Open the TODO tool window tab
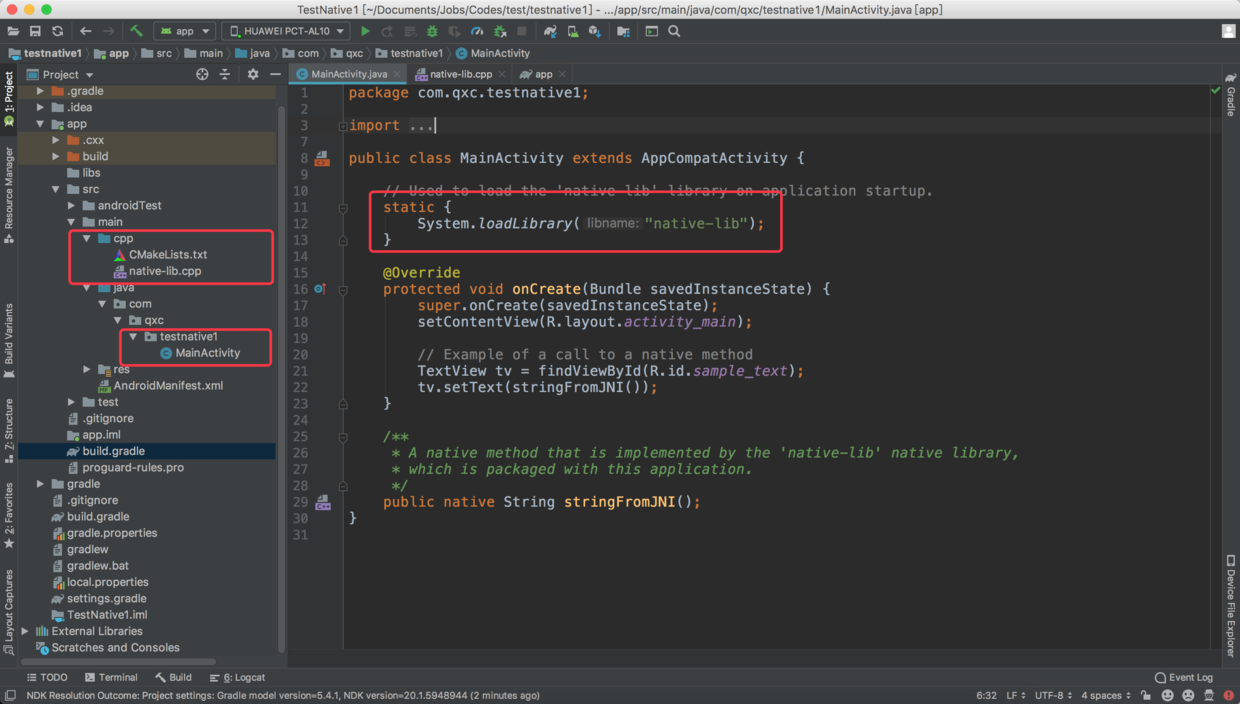The height and width of the screenshot is (704, 1240). pos(47,677)
